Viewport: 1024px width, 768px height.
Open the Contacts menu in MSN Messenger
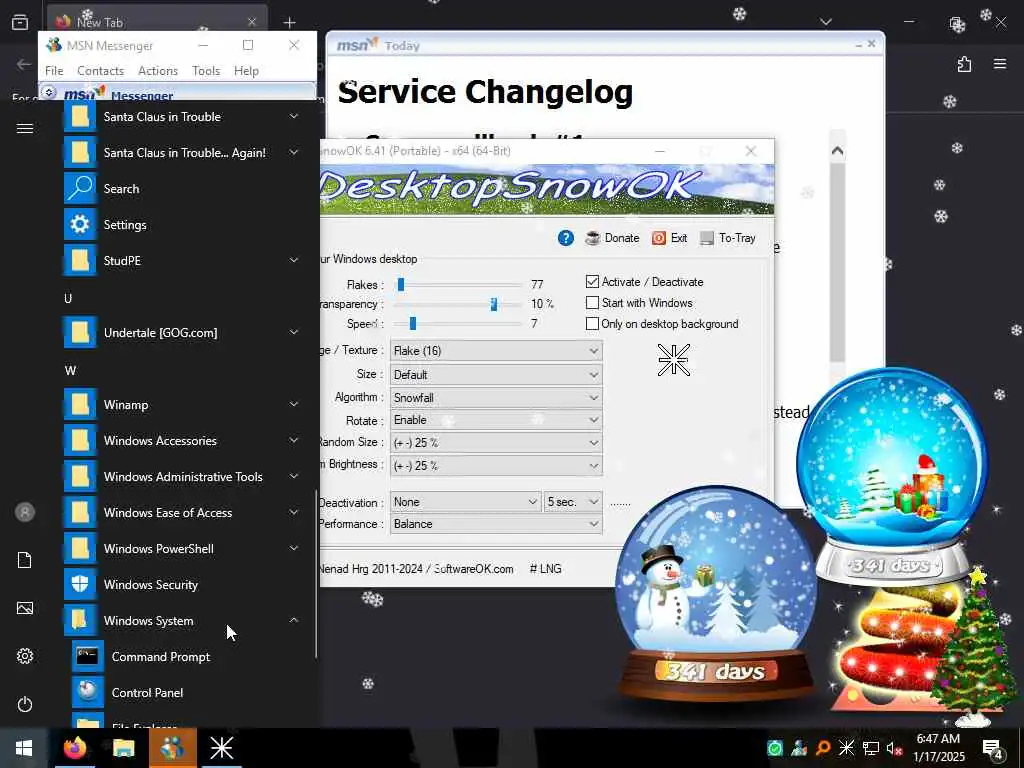[101, 71]
